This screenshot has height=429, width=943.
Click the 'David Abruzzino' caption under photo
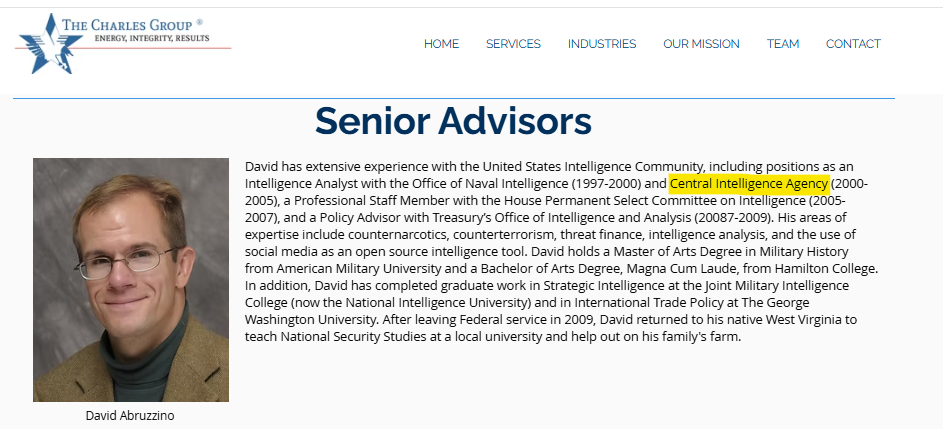click(131, 416)
